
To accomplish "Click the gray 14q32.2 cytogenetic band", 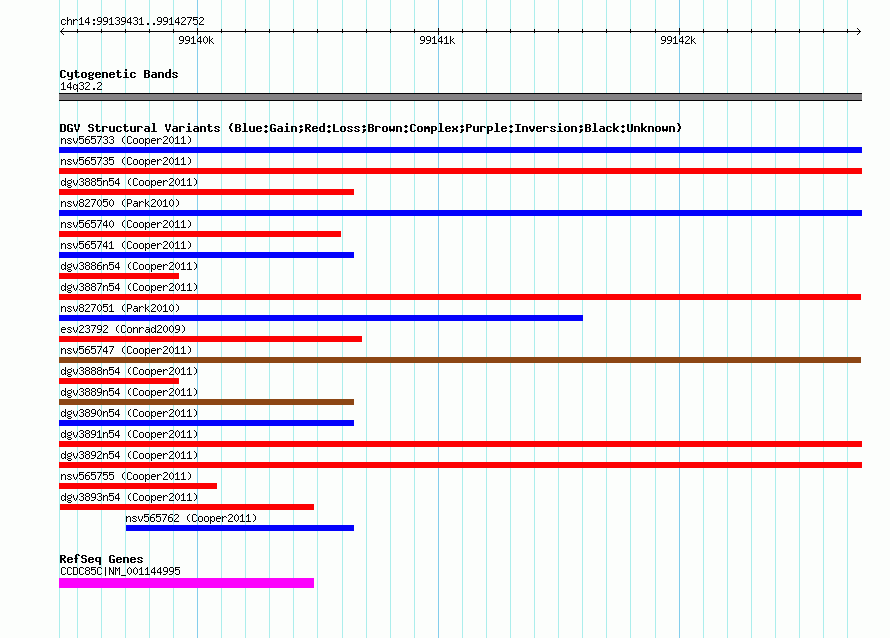I will pos(460,98).
